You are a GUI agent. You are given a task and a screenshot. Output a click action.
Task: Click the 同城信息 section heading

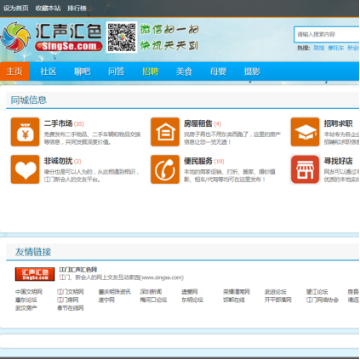29,100
